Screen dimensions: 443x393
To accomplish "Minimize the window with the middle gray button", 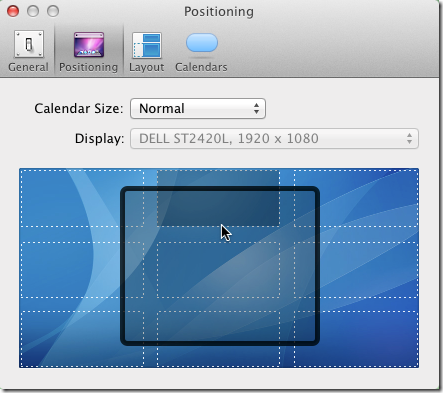I will pos(33,11).
